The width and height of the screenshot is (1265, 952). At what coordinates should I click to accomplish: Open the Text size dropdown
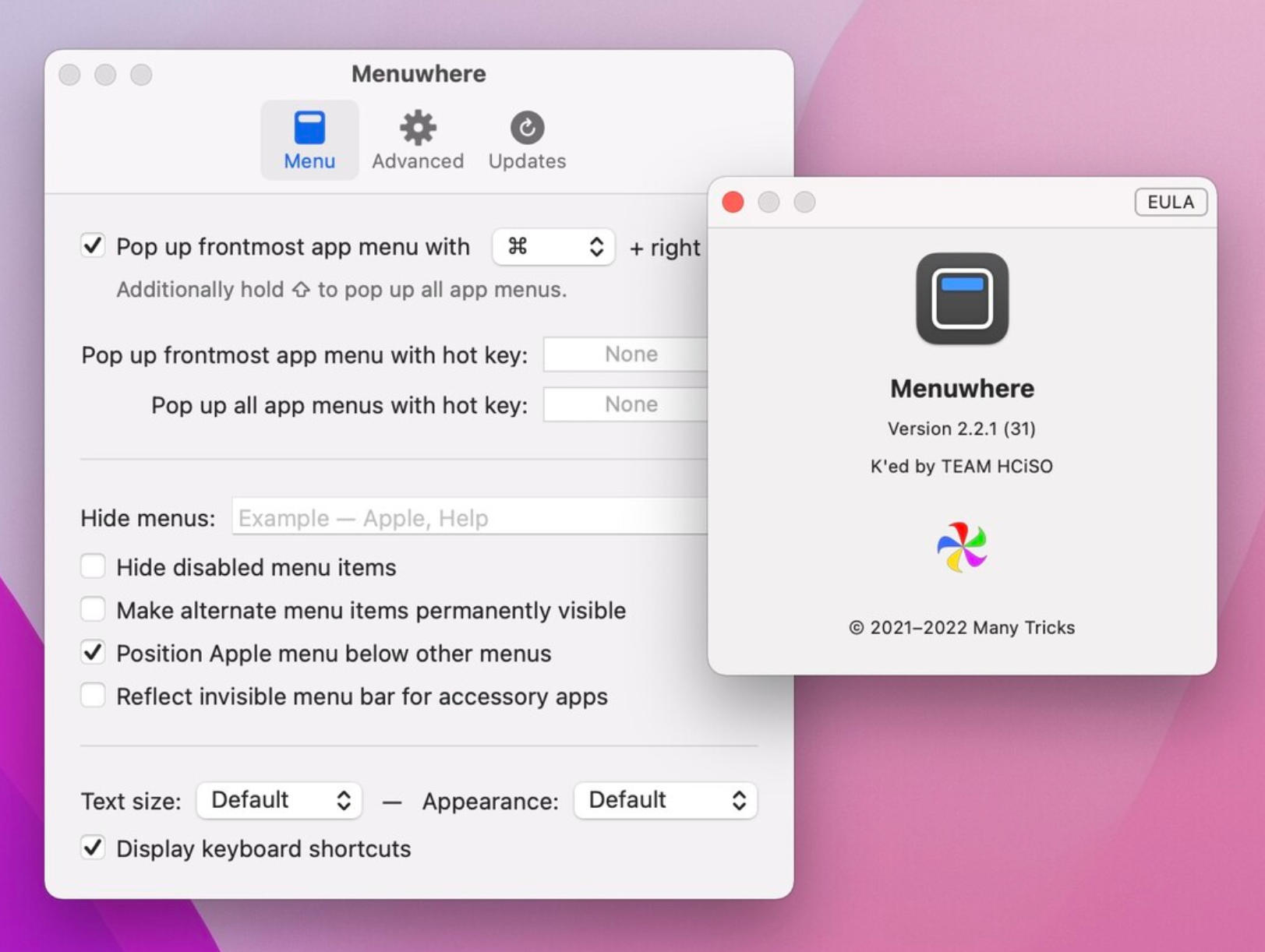click(x=279, y=800)
